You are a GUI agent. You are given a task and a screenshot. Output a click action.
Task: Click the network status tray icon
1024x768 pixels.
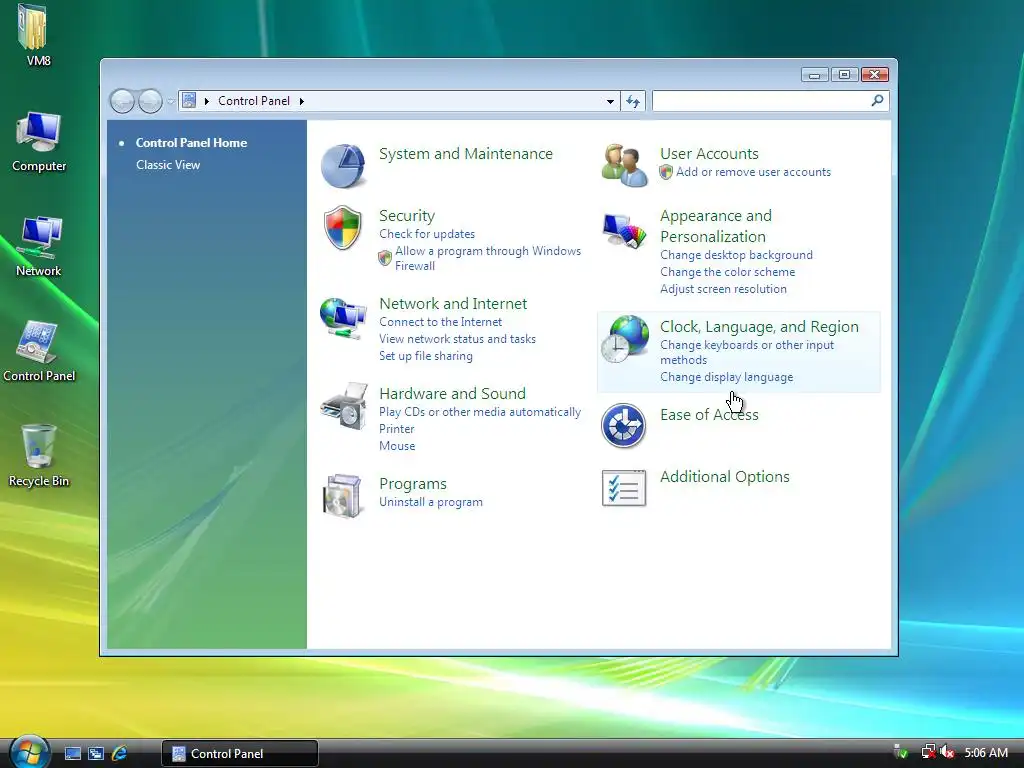point(928,752)
